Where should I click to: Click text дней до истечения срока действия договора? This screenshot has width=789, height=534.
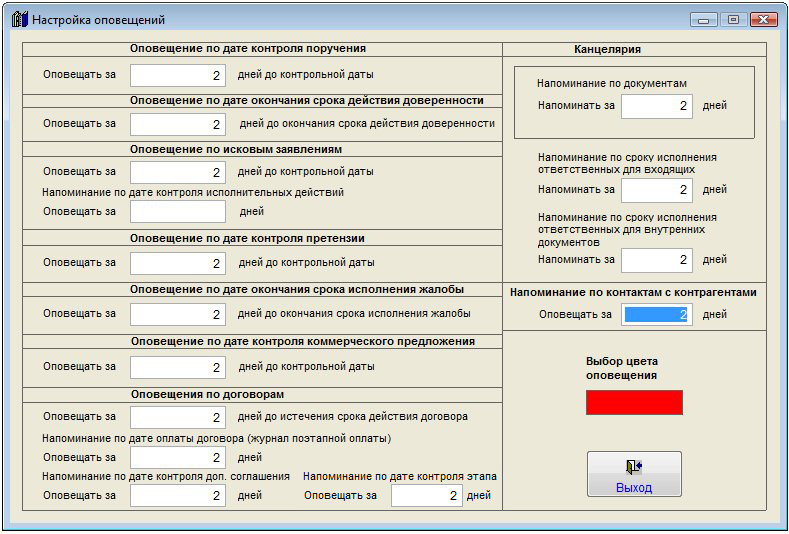[x=353, y=417]
